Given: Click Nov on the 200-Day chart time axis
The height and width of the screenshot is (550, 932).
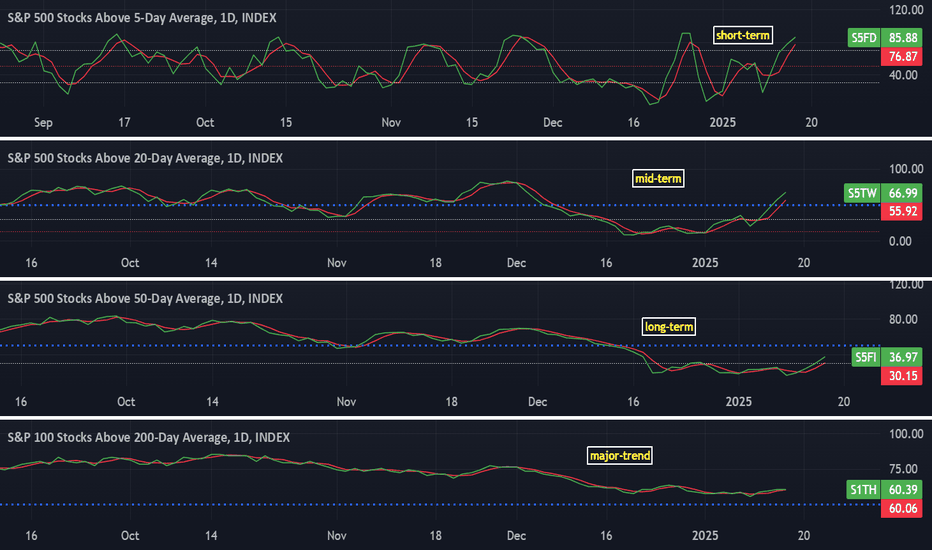Looking at the screenshot, I should (x=336, y=536).
